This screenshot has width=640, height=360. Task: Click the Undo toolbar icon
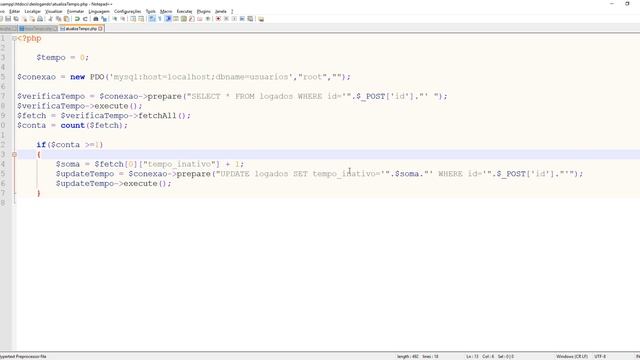(x=77, y=19)
